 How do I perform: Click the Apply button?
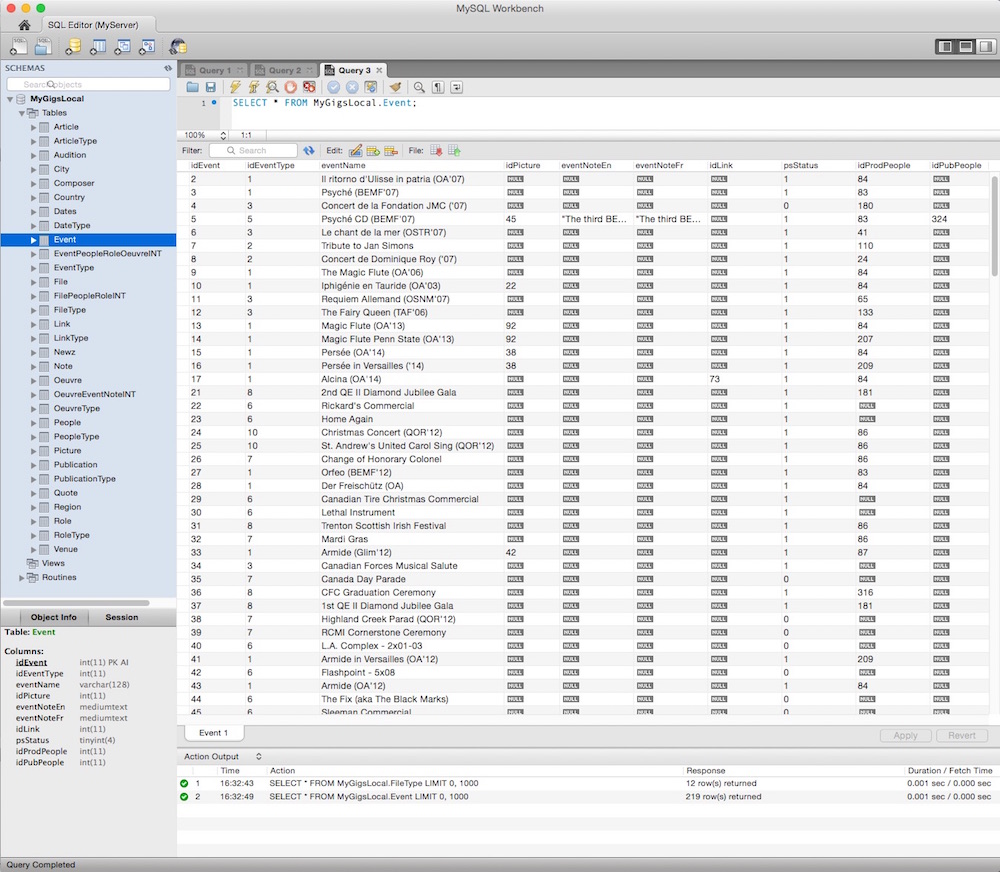pos(905,735)
